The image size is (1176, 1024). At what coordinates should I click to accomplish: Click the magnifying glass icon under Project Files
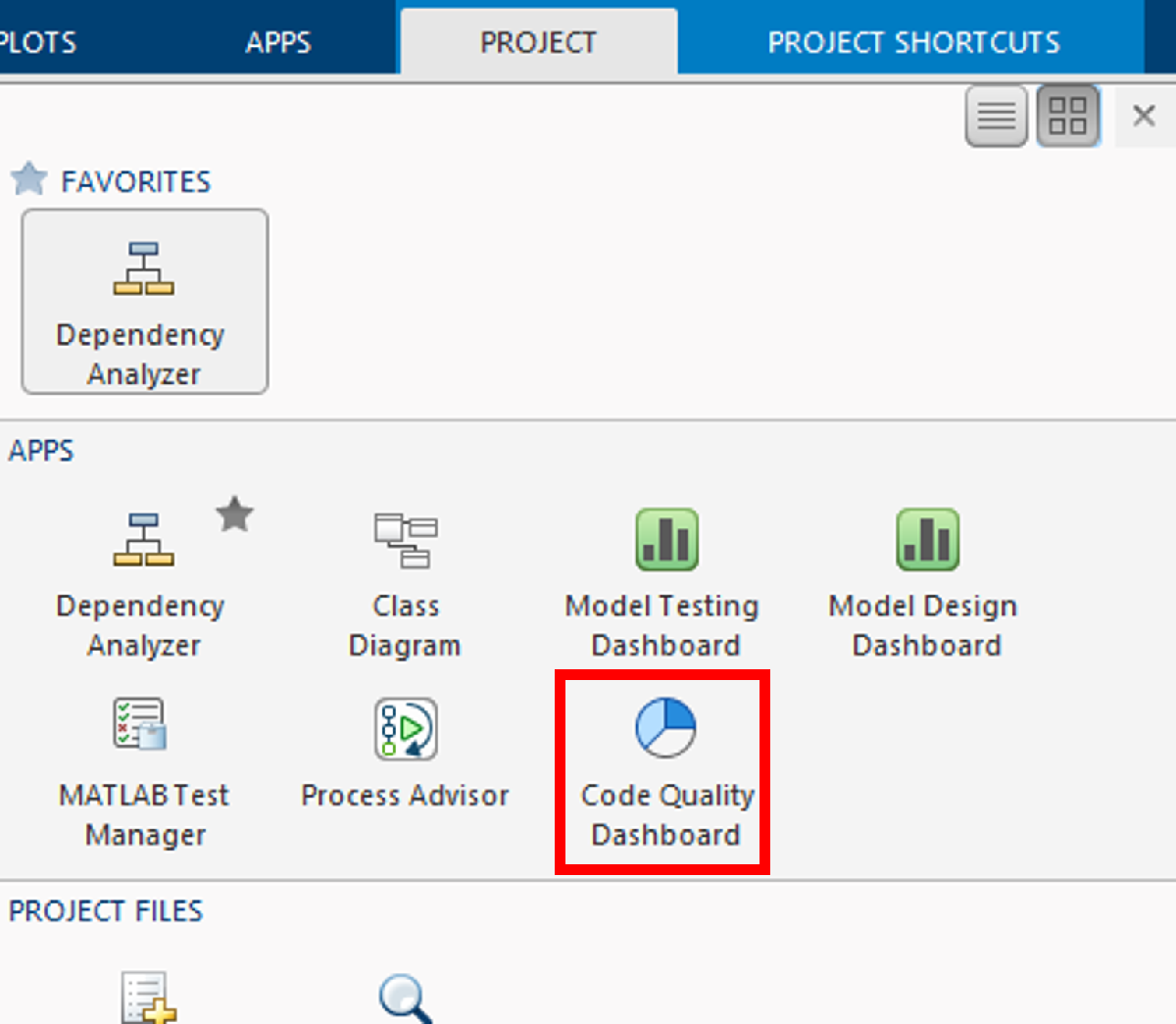[x=405, y=998]
